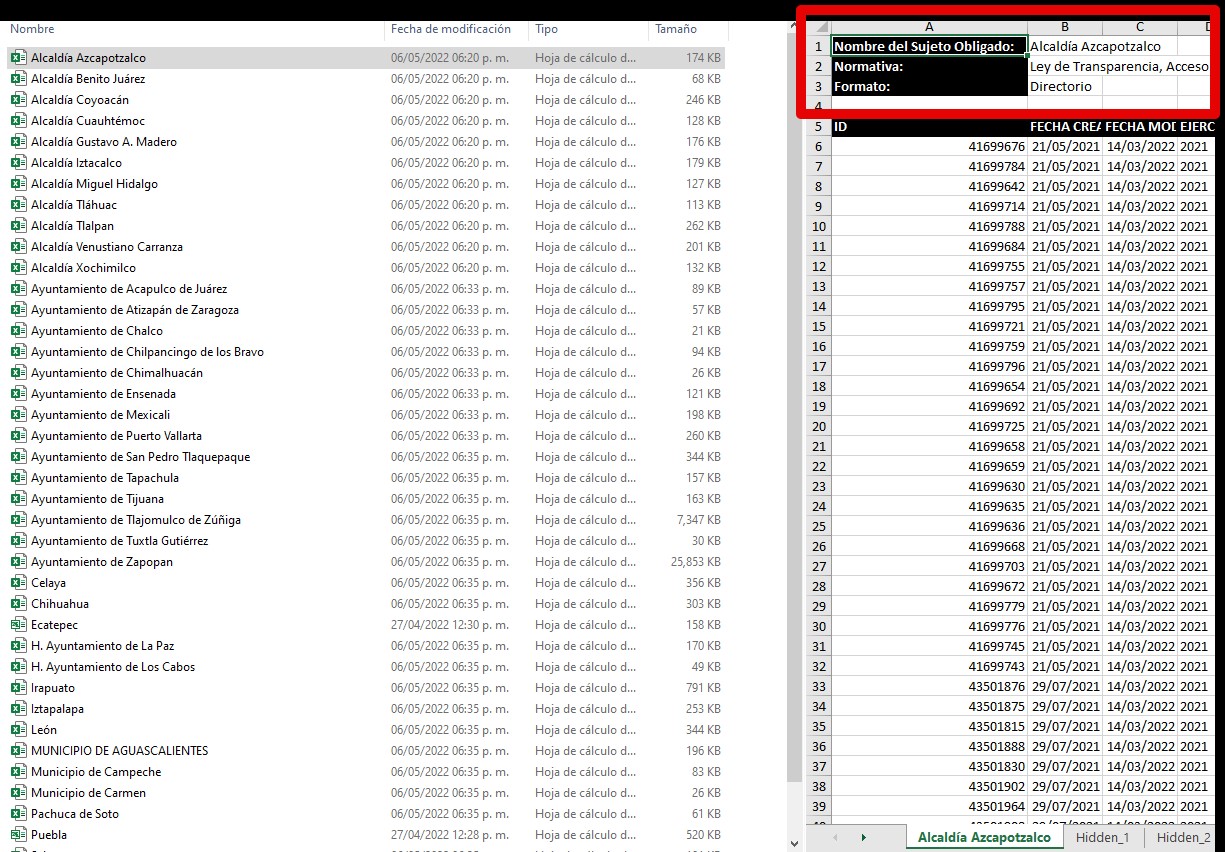Select spreadsheet row header 10

click(818, 226)
